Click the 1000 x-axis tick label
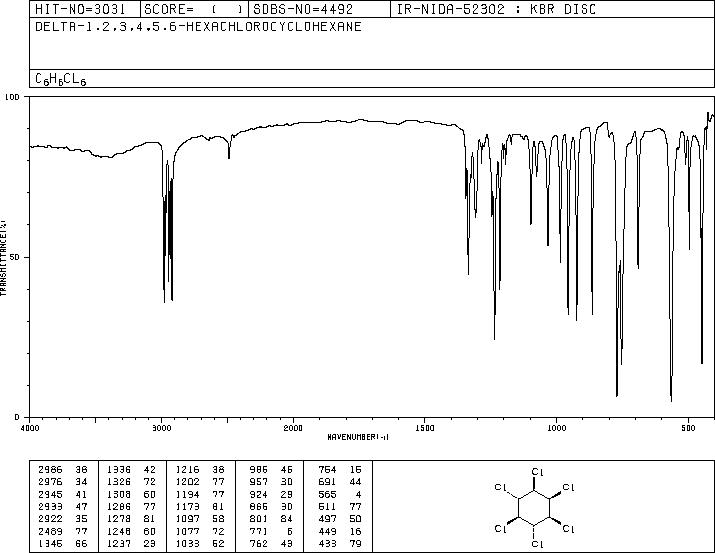This screenshot has height=553, width=715. point(556,428)
